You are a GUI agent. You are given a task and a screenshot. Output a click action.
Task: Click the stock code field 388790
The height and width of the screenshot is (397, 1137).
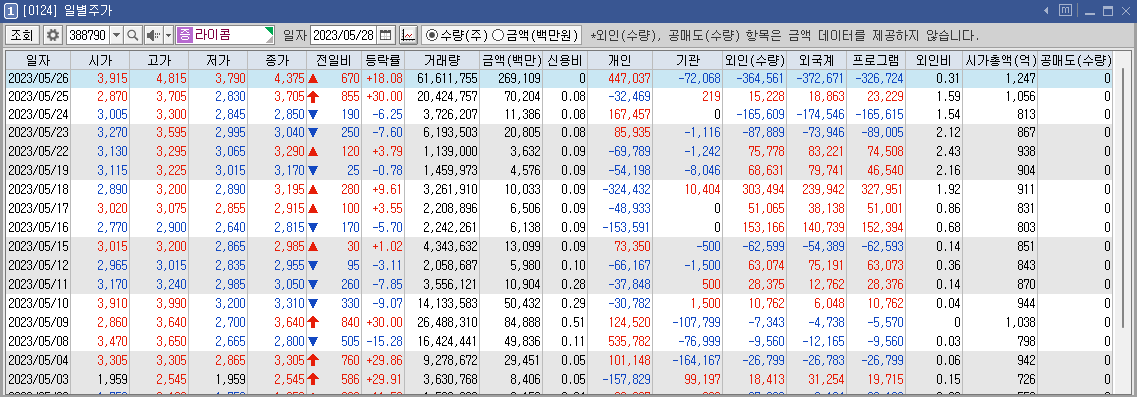[x=87, y=35]
